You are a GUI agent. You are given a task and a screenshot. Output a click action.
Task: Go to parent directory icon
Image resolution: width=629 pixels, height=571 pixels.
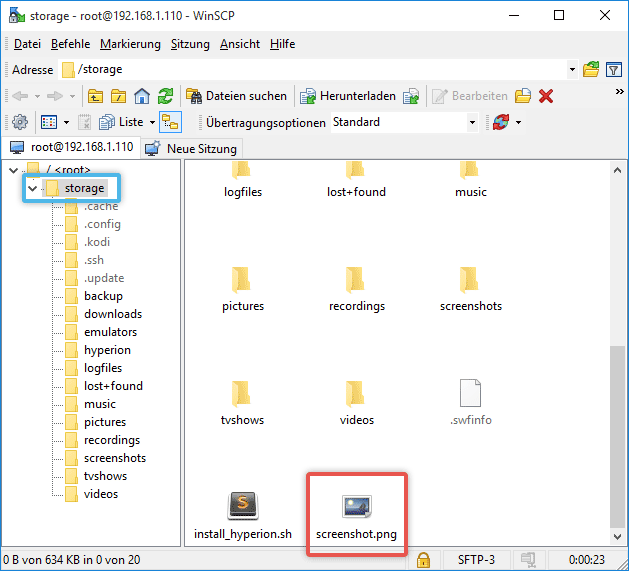[96, 96]
